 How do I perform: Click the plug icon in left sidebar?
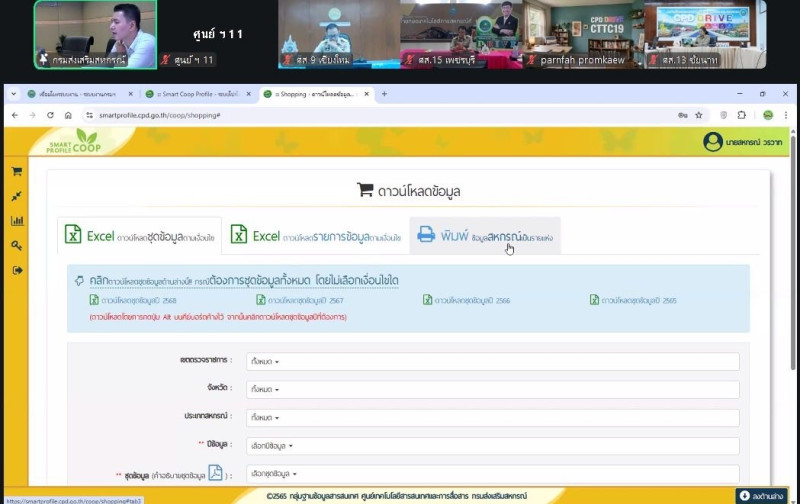pyautogui.click(x=17, y=196)
